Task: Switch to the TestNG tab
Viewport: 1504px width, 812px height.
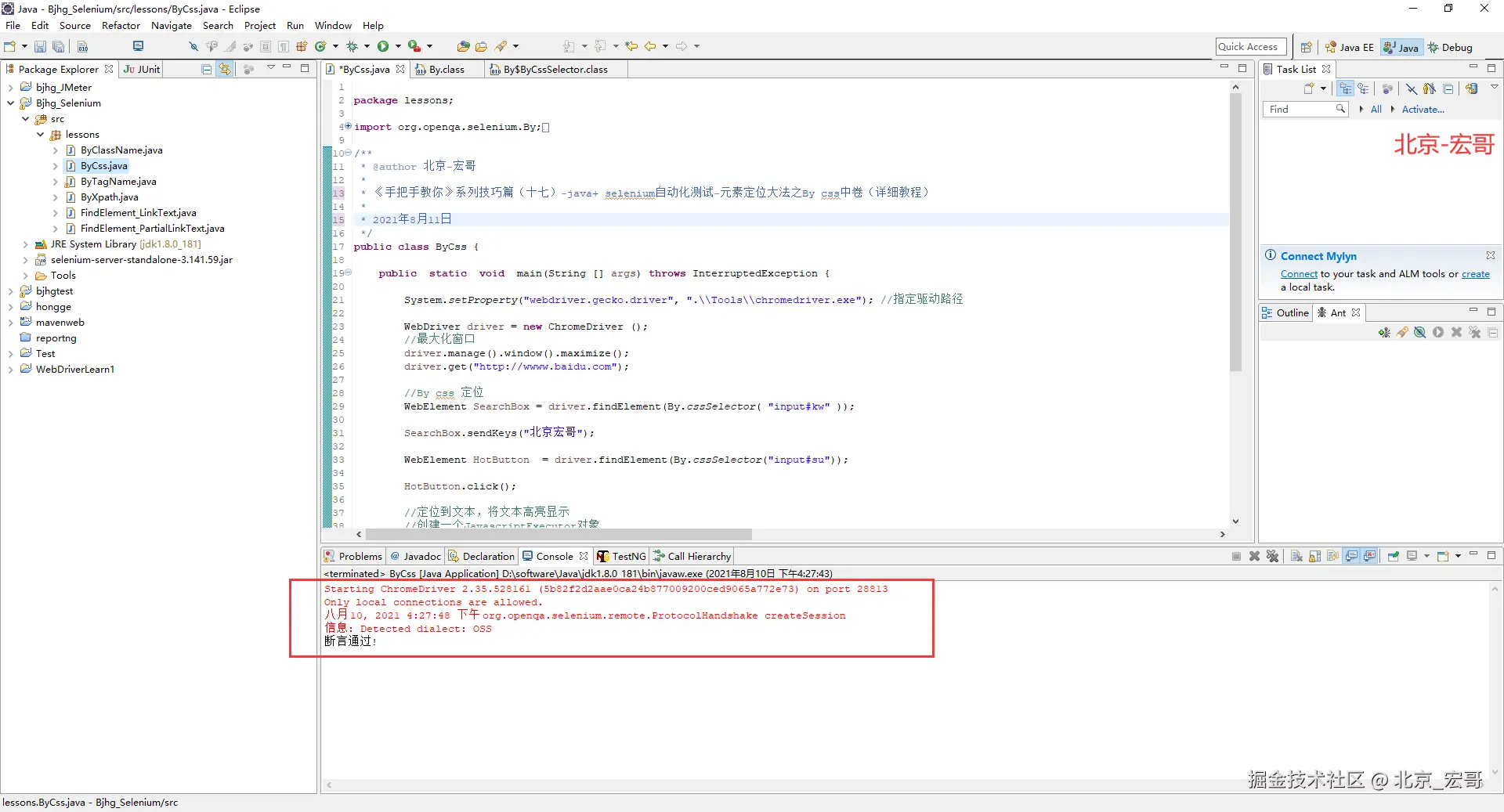Action: 621,556
